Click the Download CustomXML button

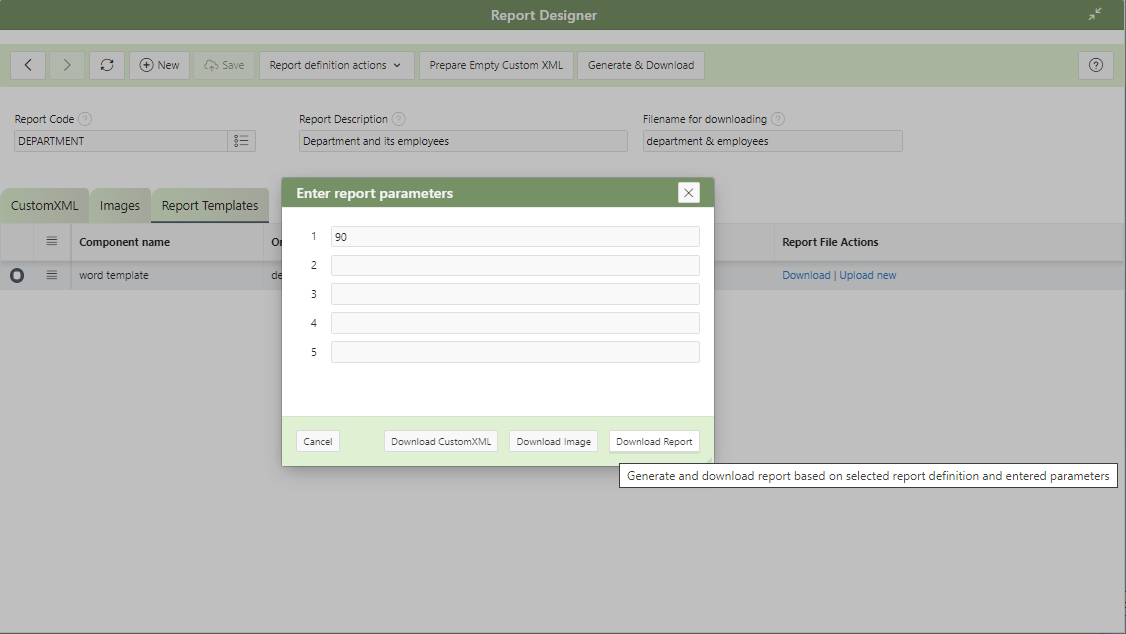[x=441, y=441]
